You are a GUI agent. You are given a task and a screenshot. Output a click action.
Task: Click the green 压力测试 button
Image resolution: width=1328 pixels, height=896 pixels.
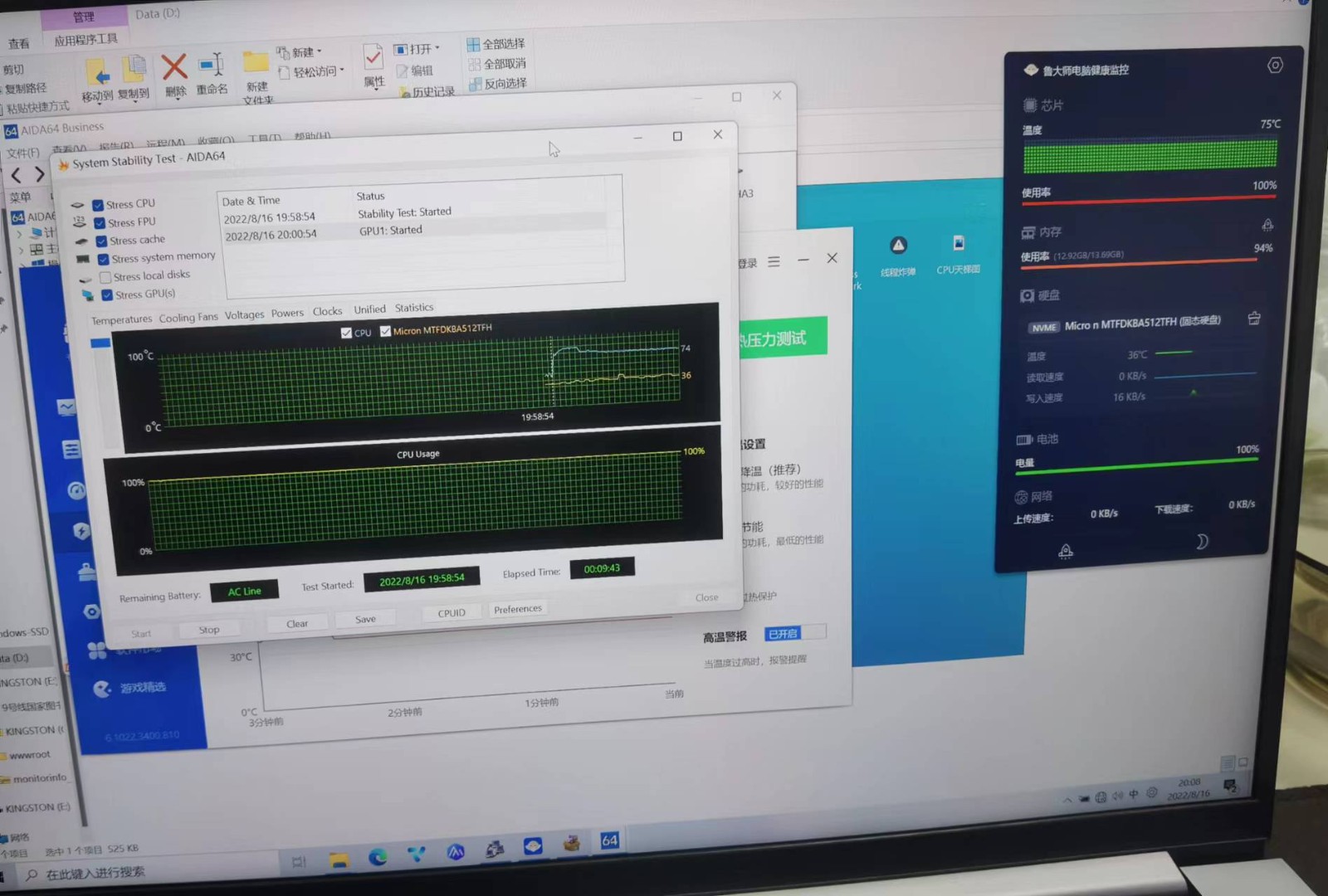782,338
